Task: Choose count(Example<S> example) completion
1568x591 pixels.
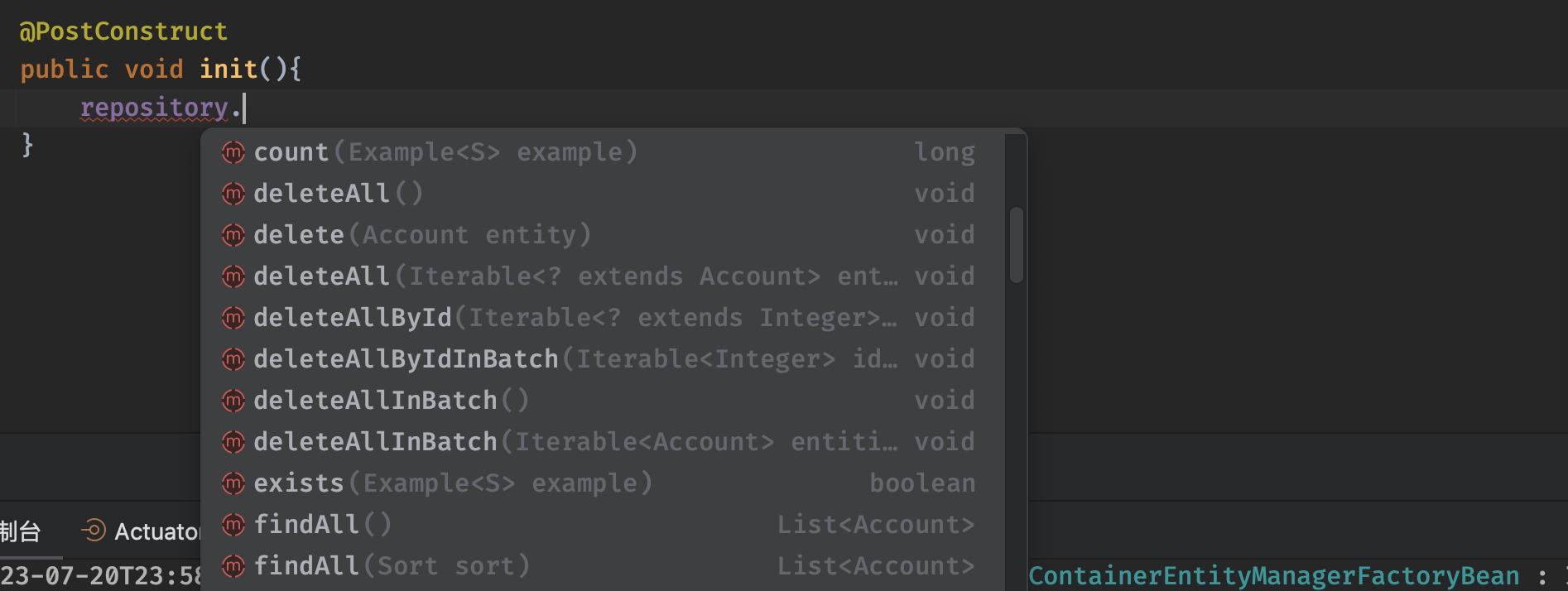Action: (x=445, y=152)
